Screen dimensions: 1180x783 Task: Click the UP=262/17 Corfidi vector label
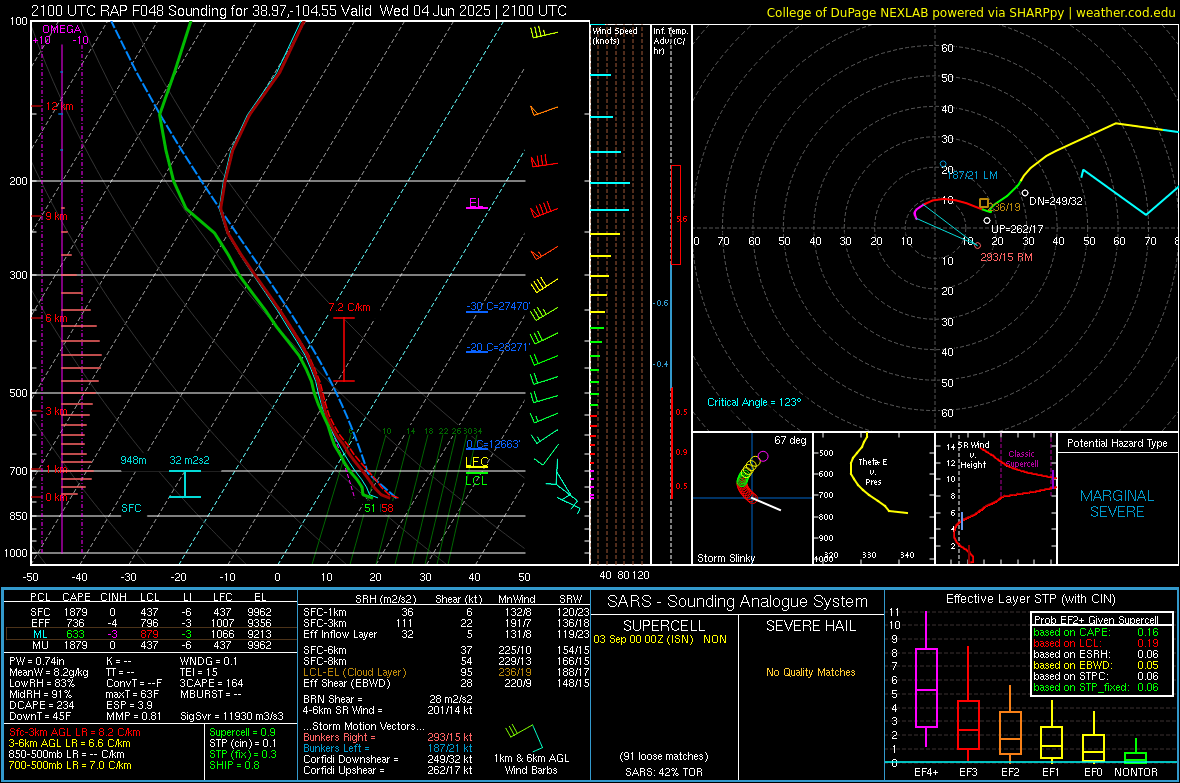1017,229
